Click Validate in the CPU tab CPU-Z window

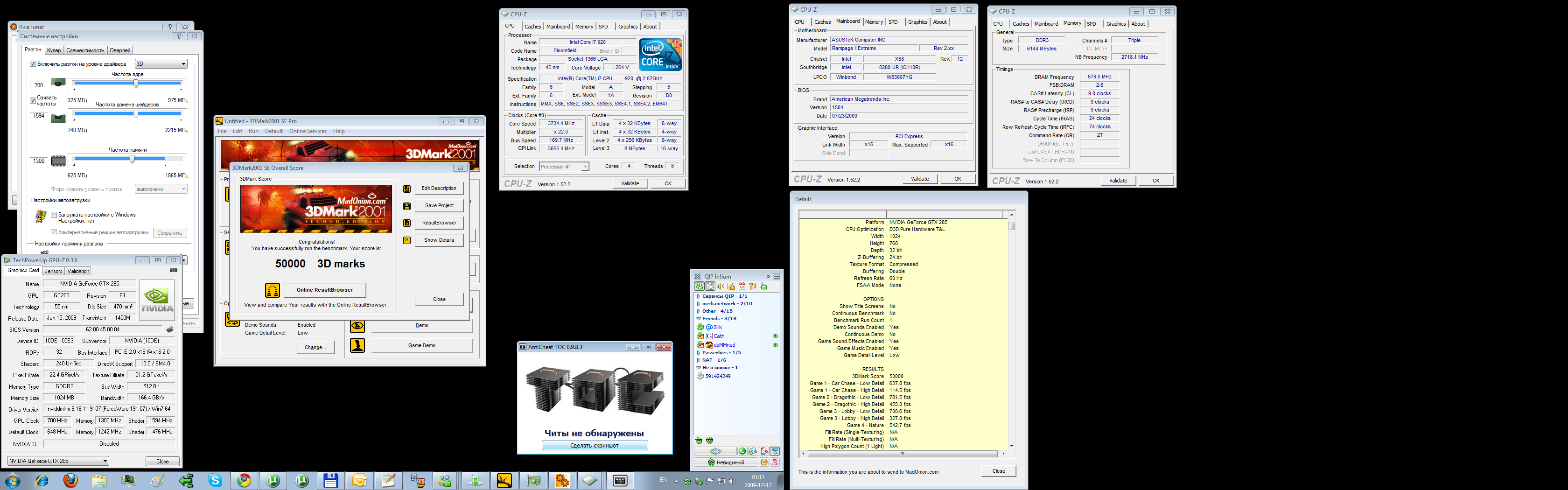tap(630, 183)
